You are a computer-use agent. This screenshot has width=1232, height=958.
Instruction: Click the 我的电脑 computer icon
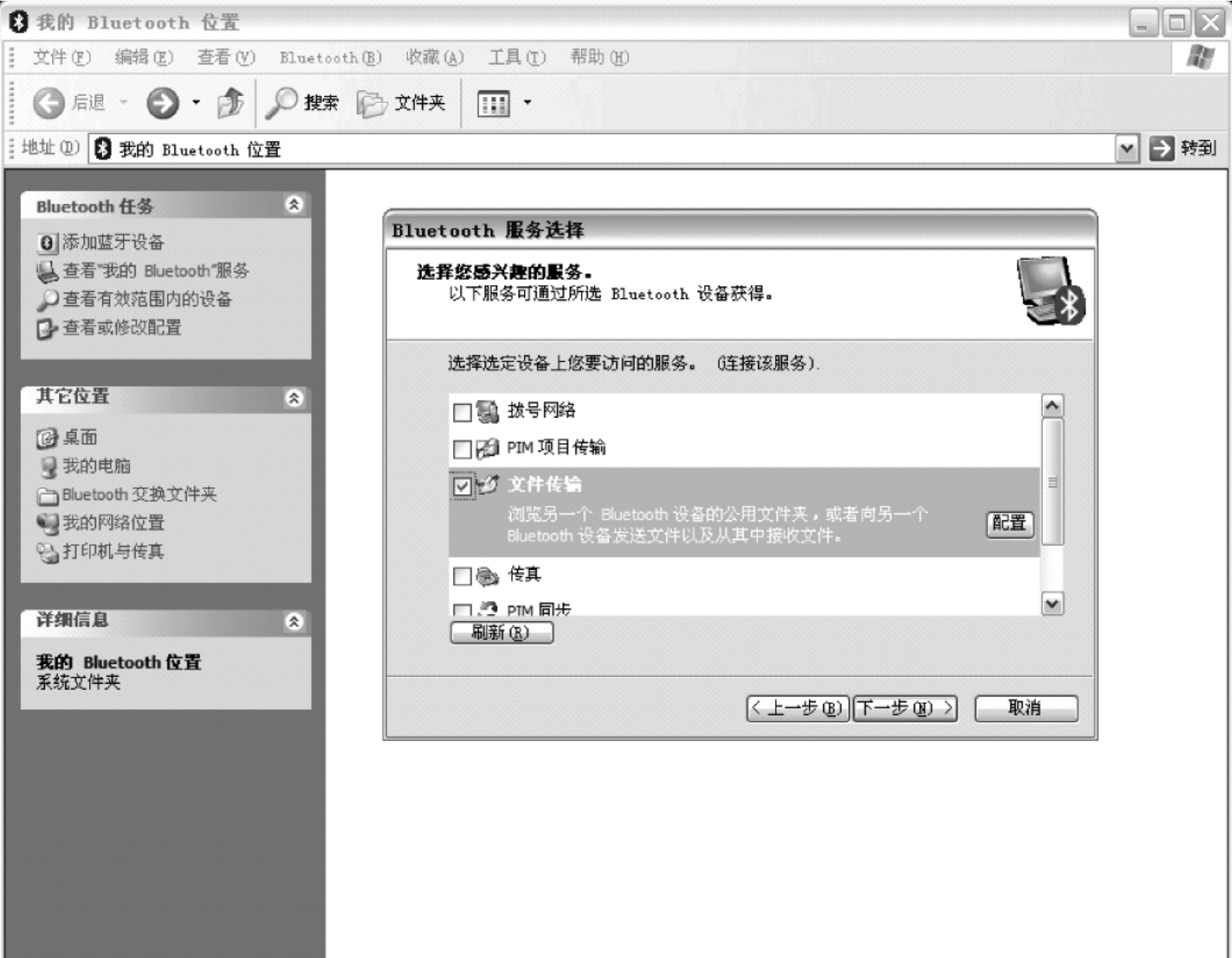pos(48,467)
